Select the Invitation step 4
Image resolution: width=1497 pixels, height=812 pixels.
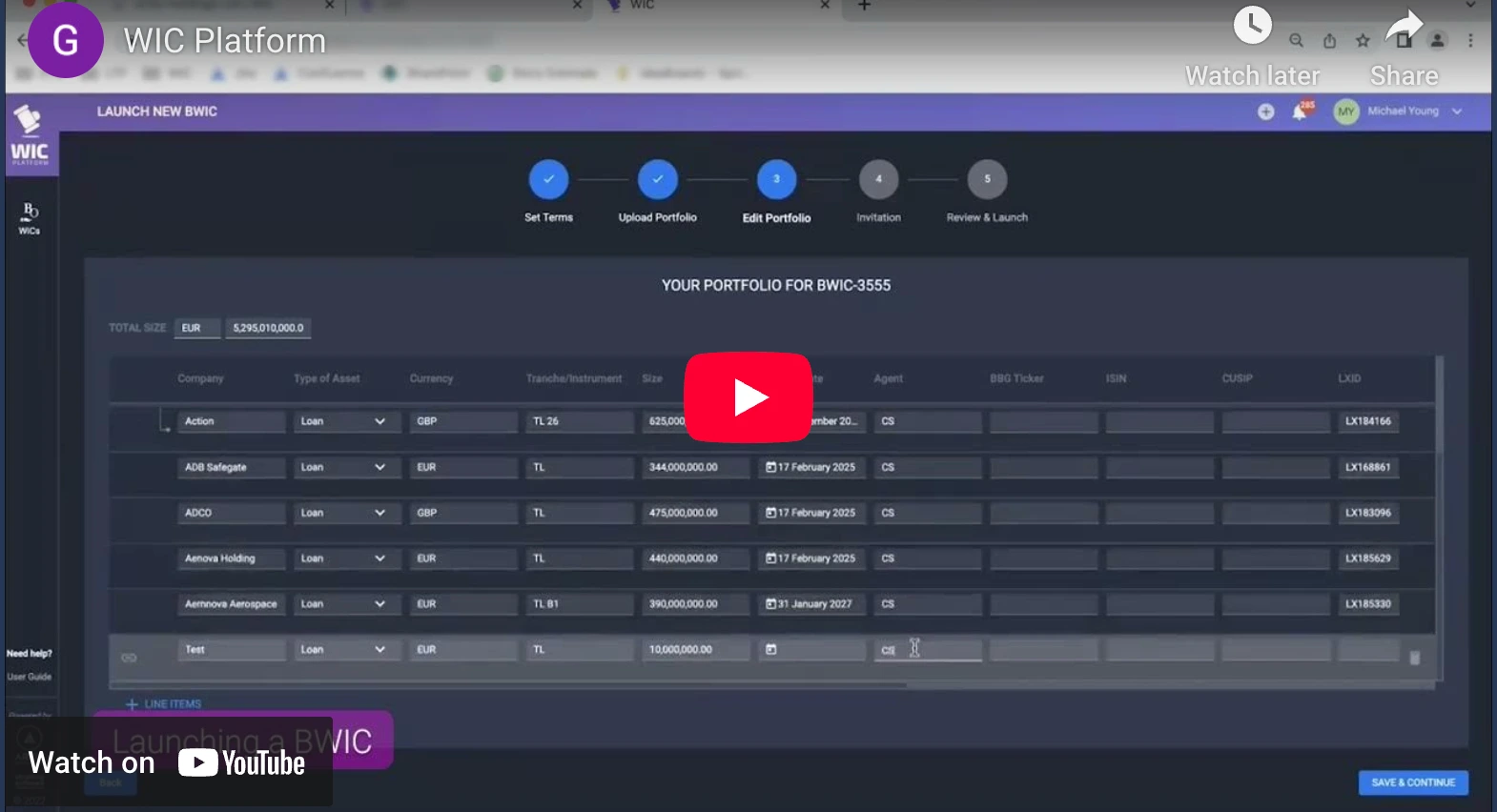pyautogui.click(x=878, y=179)
